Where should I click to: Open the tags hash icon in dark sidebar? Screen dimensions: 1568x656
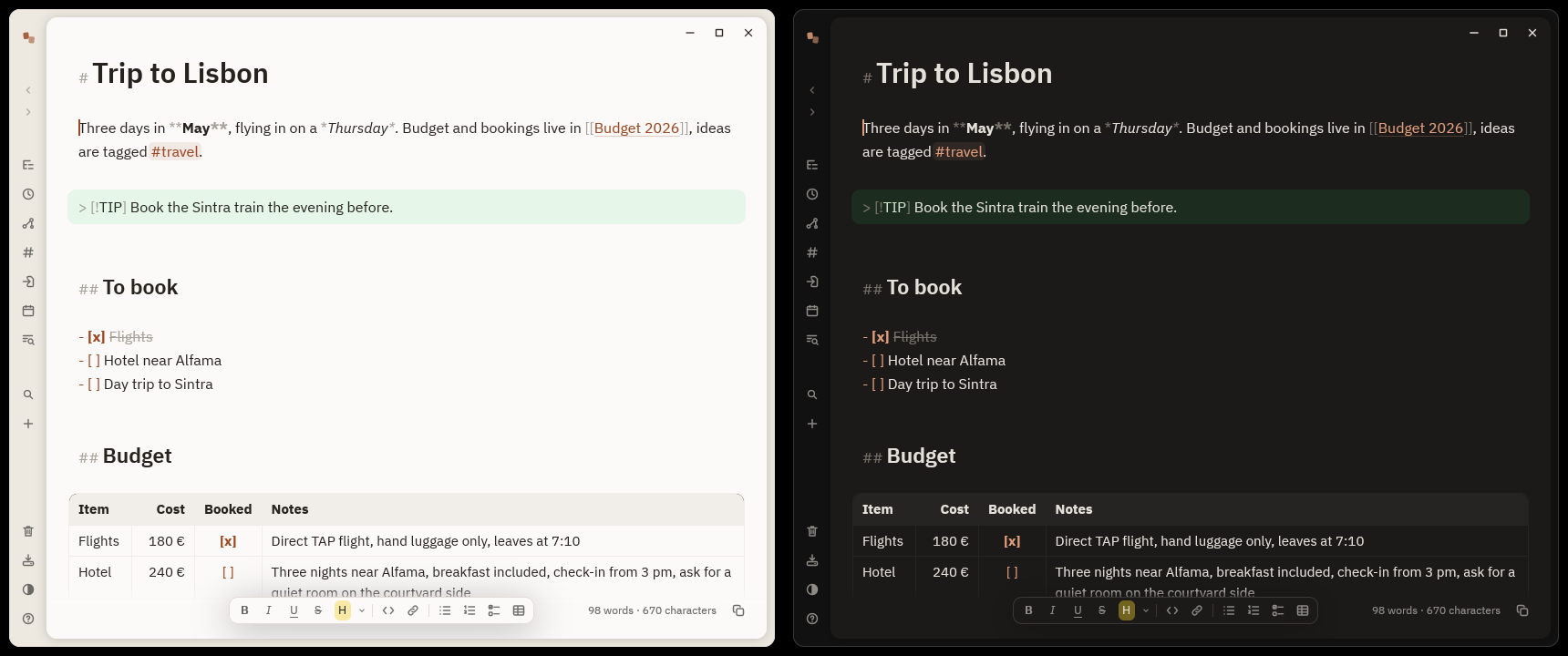[812, 252]
